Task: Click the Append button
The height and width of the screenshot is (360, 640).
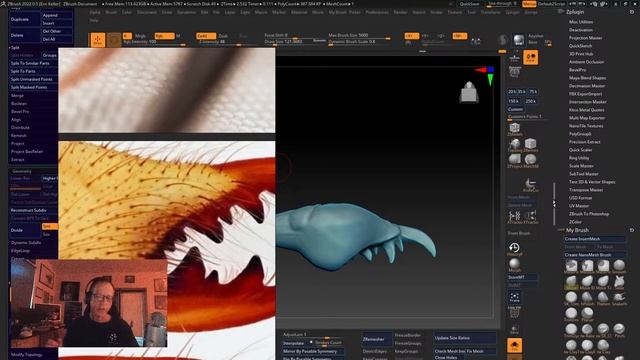Action: tap(57, 15)
